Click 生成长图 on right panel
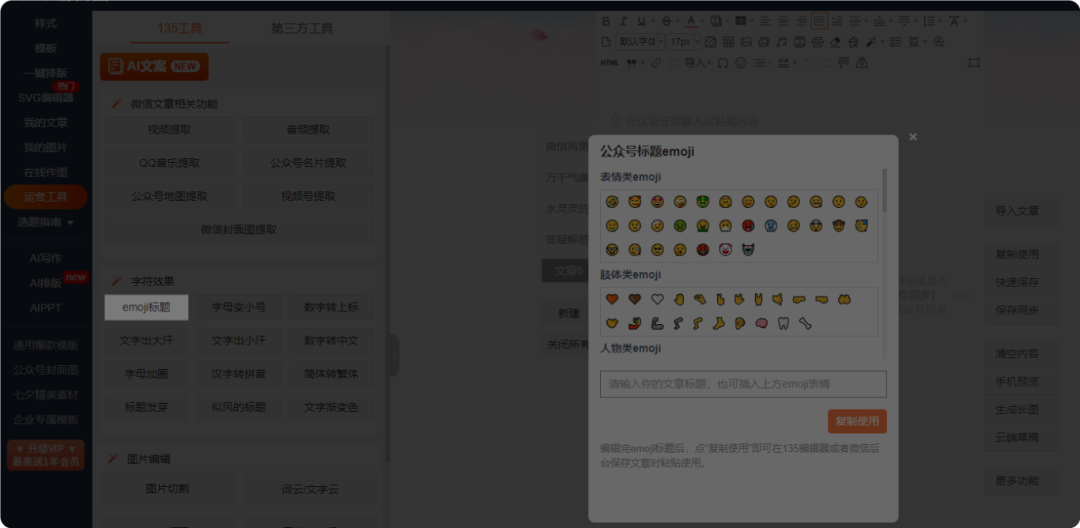This screenshot has width=1080, height=528. (x=1017, y=410)
